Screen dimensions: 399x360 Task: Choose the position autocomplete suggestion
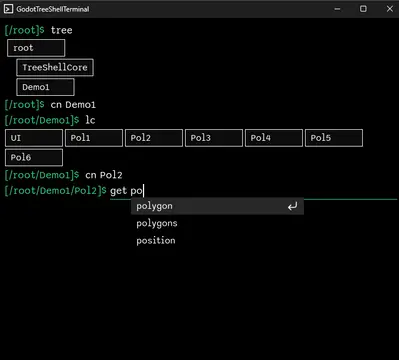(217, 241)
